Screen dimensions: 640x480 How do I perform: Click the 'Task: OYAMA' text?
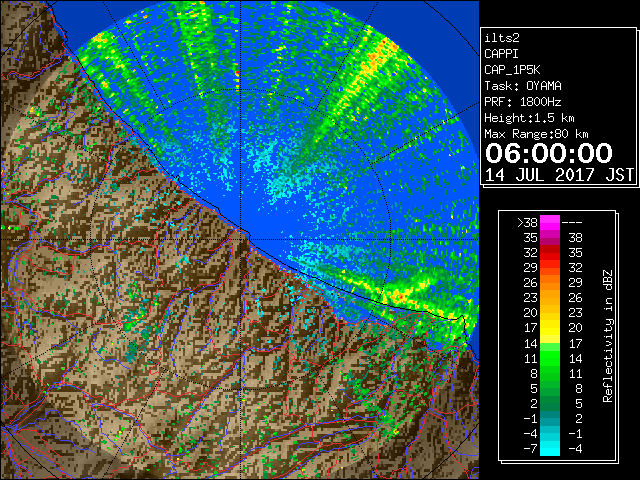(523, 86)
